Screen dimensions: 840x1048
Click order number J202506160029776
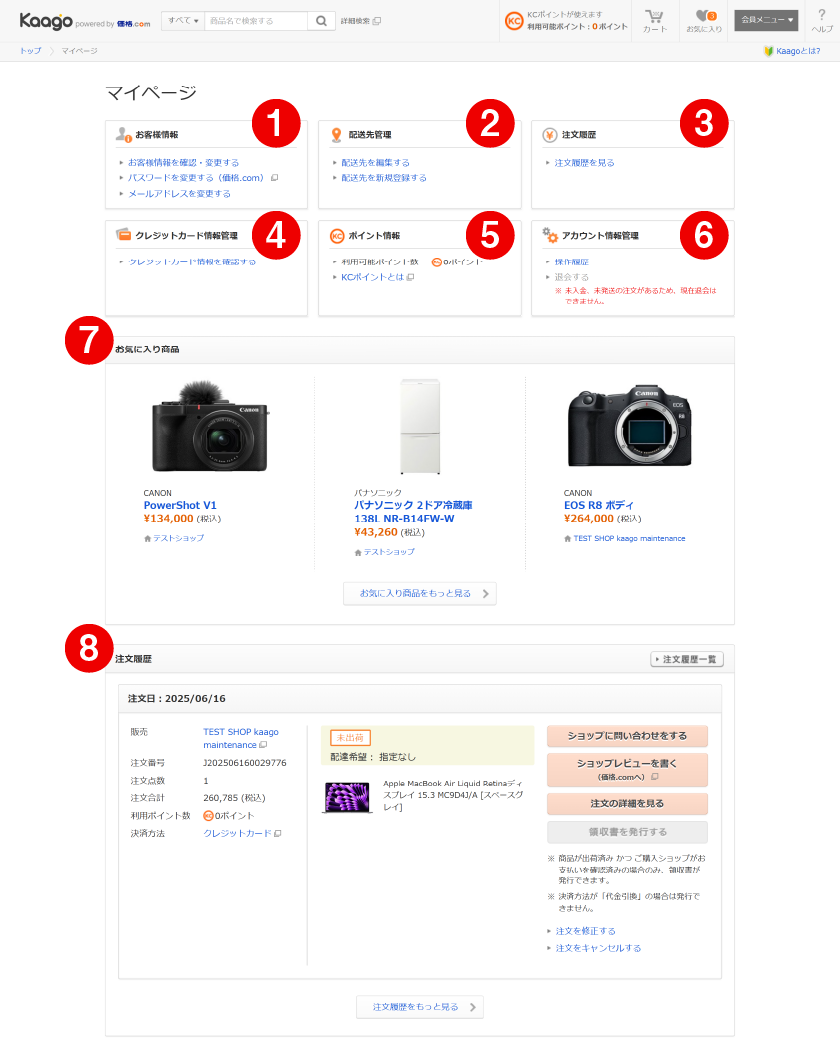(245, 763)
